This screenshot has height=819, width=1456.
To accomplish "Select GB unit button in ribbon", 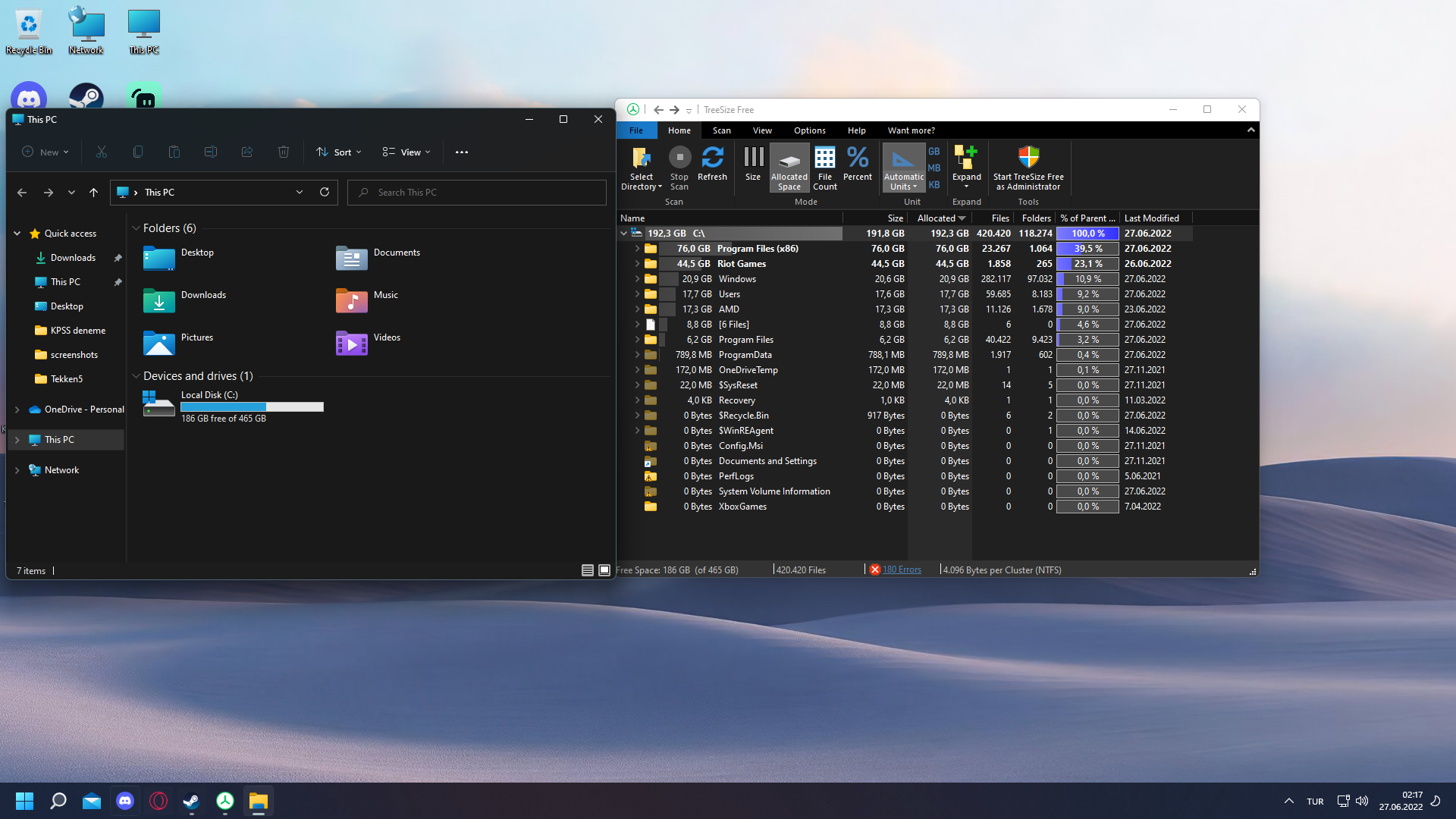I will [934, 152].
